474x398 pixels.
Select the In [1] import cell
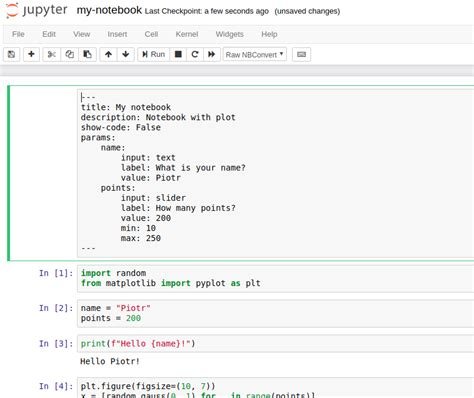(276, 278)
